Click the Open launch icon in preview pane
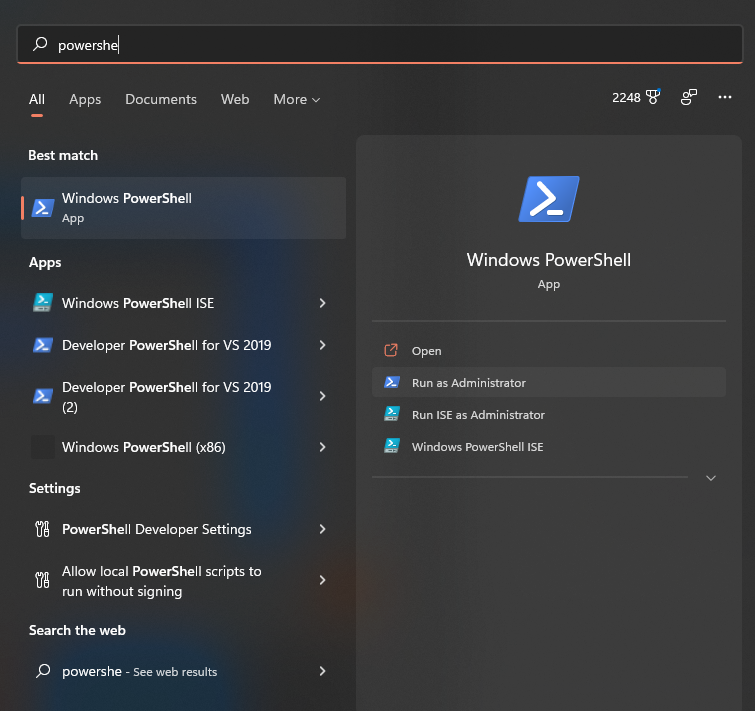The image size is (755, 711). click(391, 350)
